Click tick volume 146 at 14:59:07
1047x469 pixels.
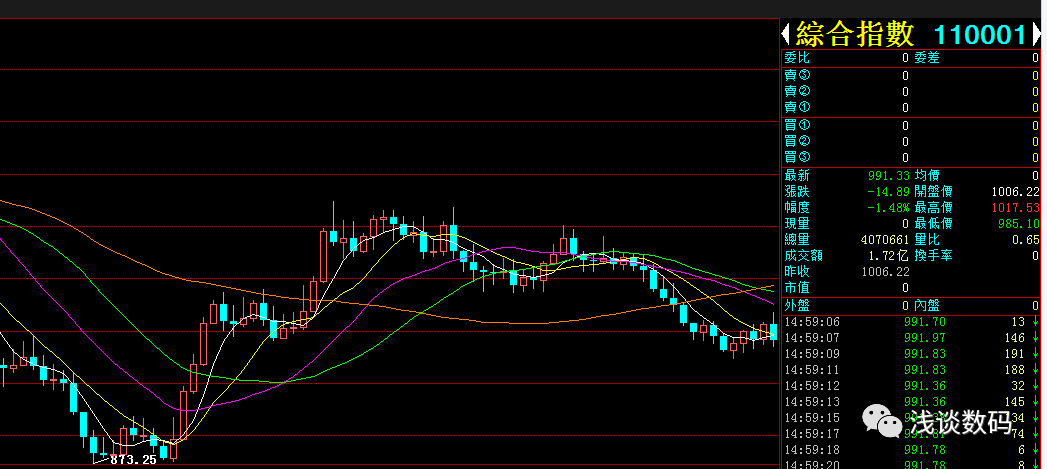coord(1014,338)
